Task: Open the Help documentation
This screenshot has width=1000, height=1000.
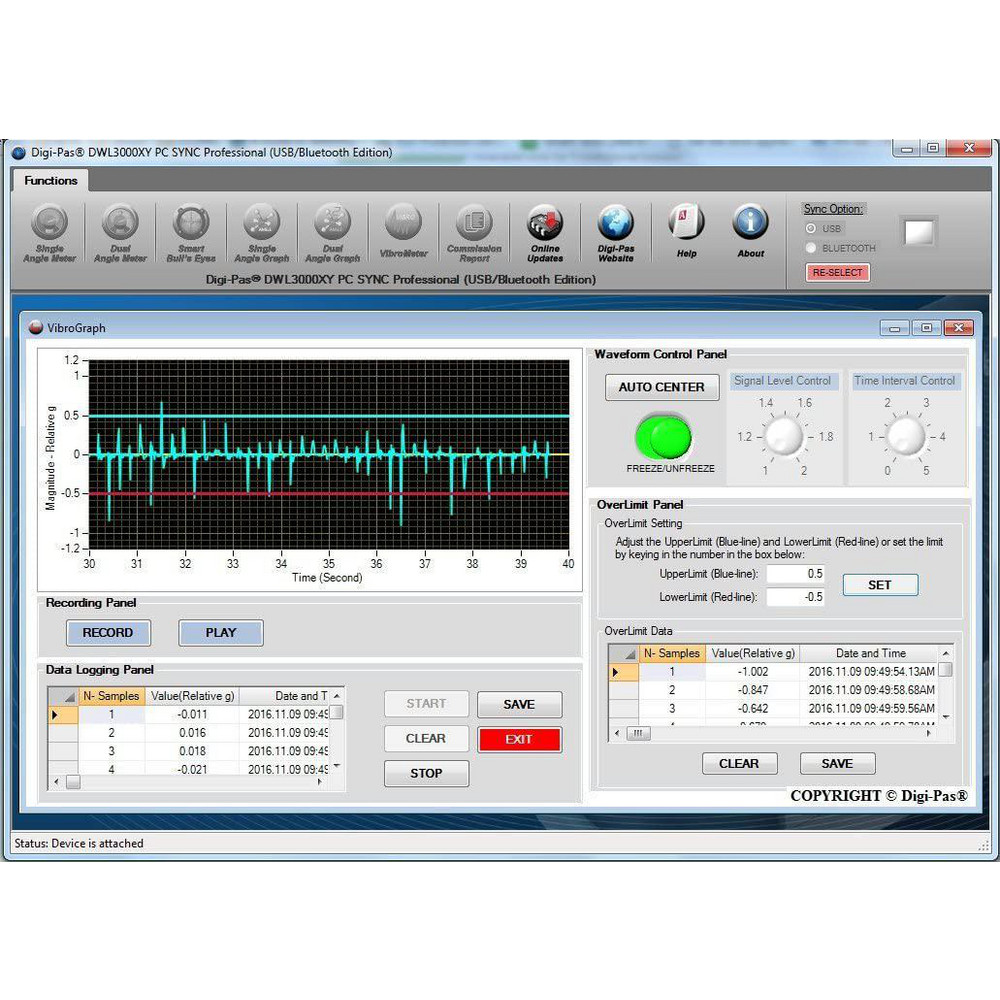Action: (x=686, y=230)
